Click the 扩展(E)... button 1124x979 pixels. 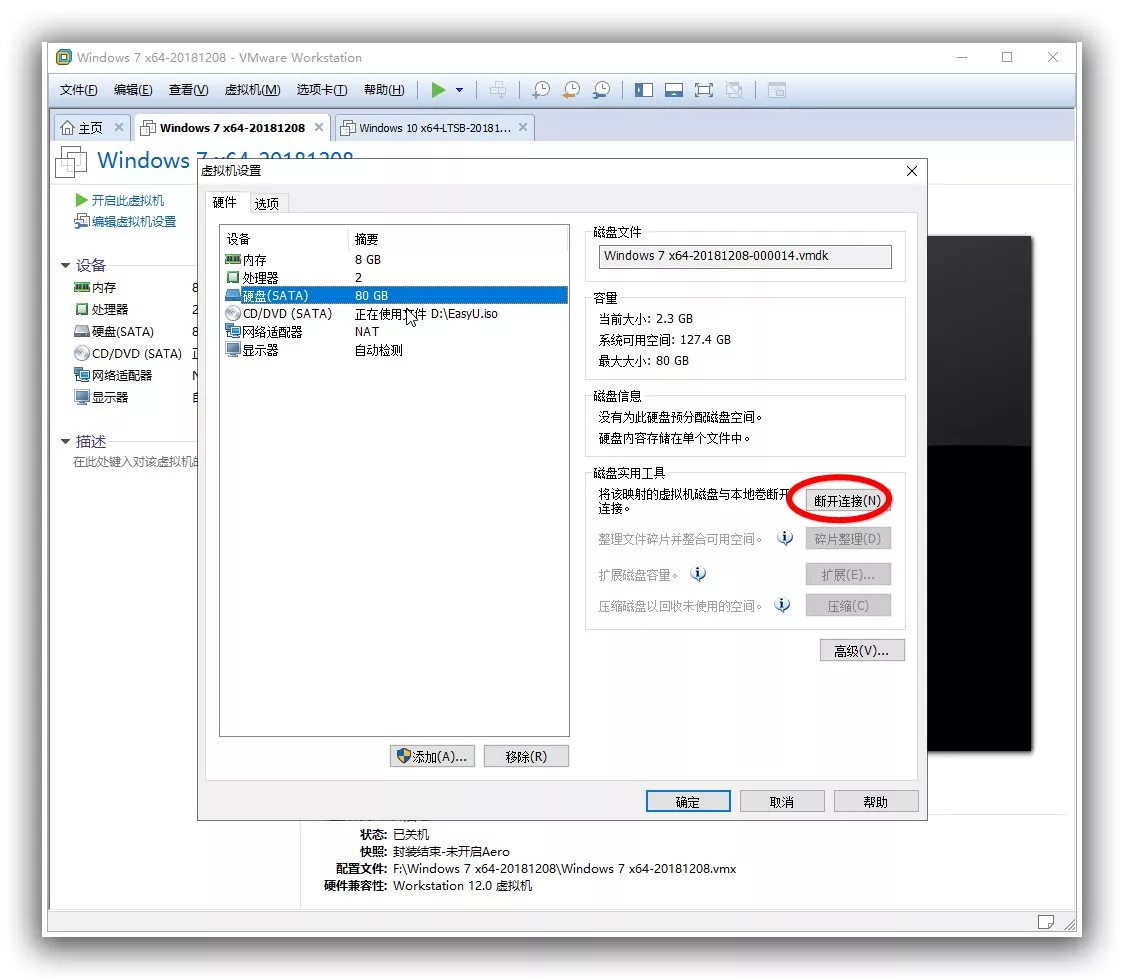point(848,575)
